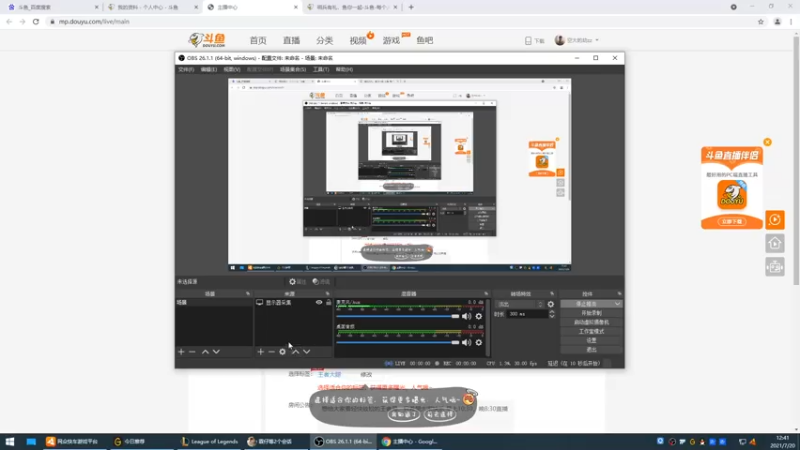Expand the stop streaming button dropdown arrow
Image resolution: width=800 pixels, height=450 pixels.
(617, 304)
